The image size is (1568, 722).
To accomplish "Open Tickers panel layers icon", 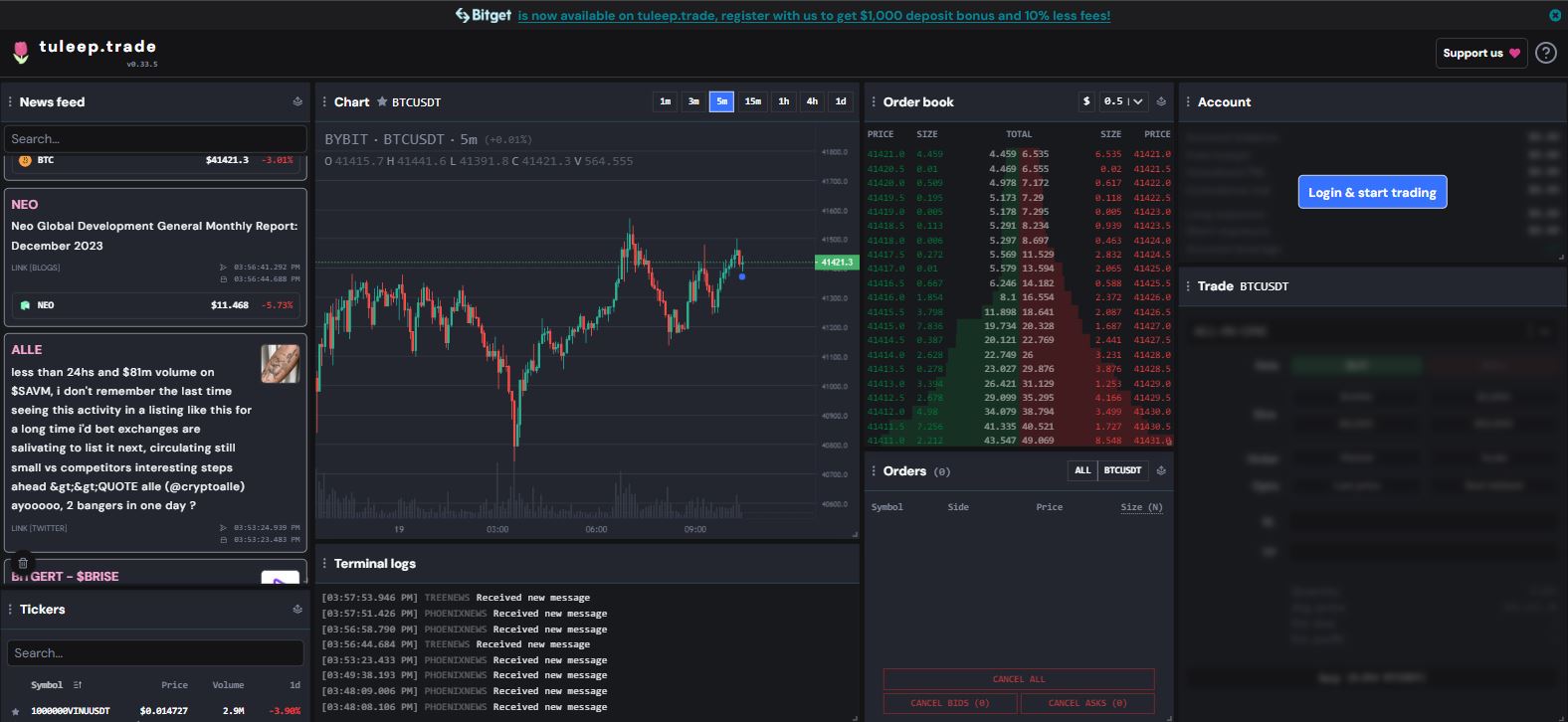I will [297, 609].
